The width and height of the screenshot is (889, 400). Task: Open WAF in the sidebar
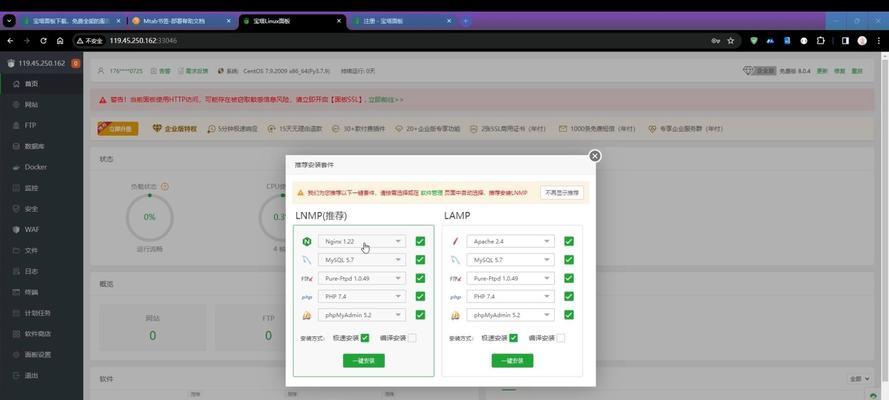point(41,229)
